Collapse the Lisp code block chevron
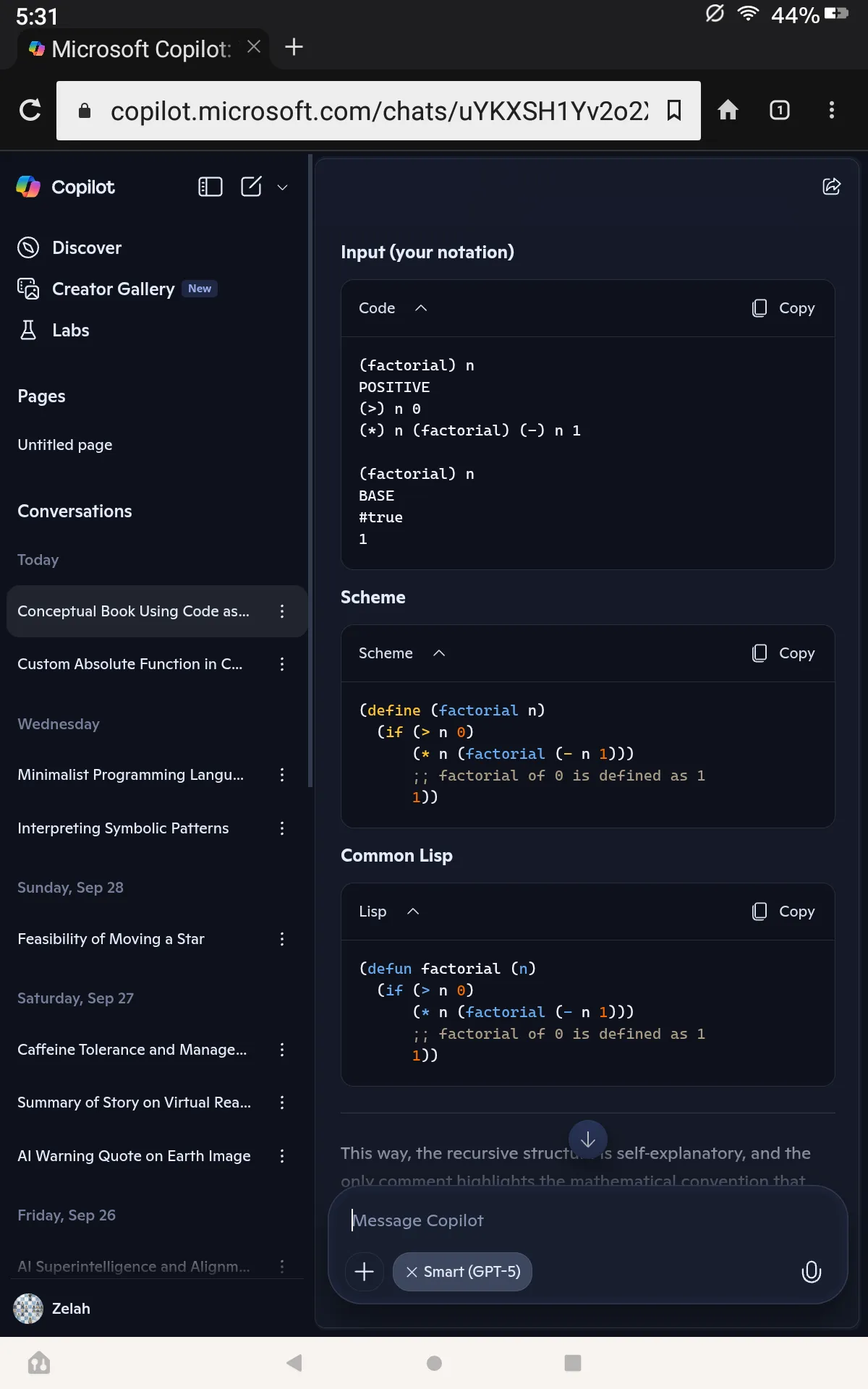Image resolution: width=868 pixels, height=1389 pixels. pyautogui.click(x=413, y=912)
